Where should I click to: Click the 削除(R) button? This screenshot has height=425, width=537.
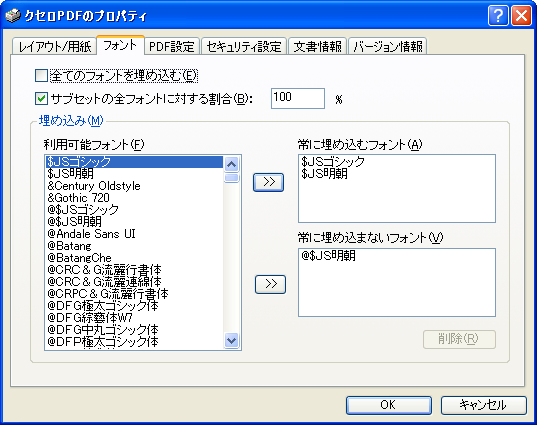[x=459, y=339]
